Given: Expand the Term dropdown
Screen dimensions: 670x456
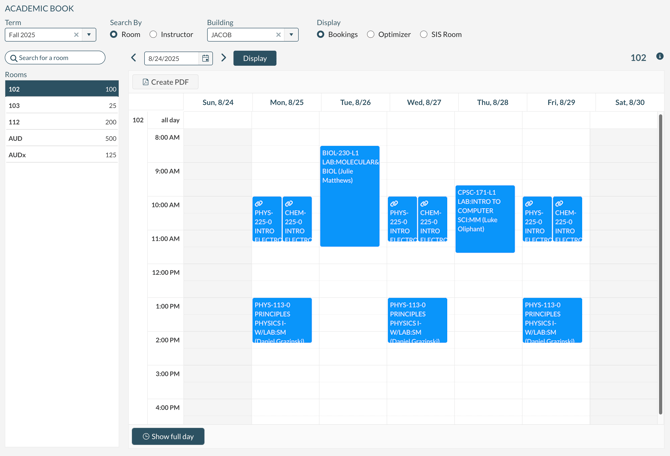Looking at the screenshot, I should [x=89, y=35].
